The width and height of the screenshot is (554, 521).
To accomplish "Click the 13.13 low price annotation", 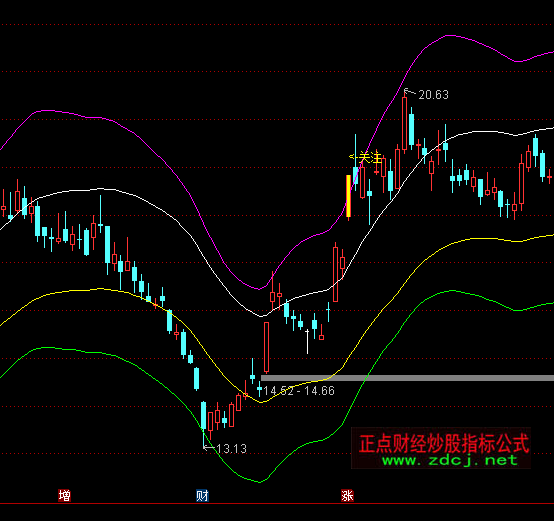I will pos(231,449).
